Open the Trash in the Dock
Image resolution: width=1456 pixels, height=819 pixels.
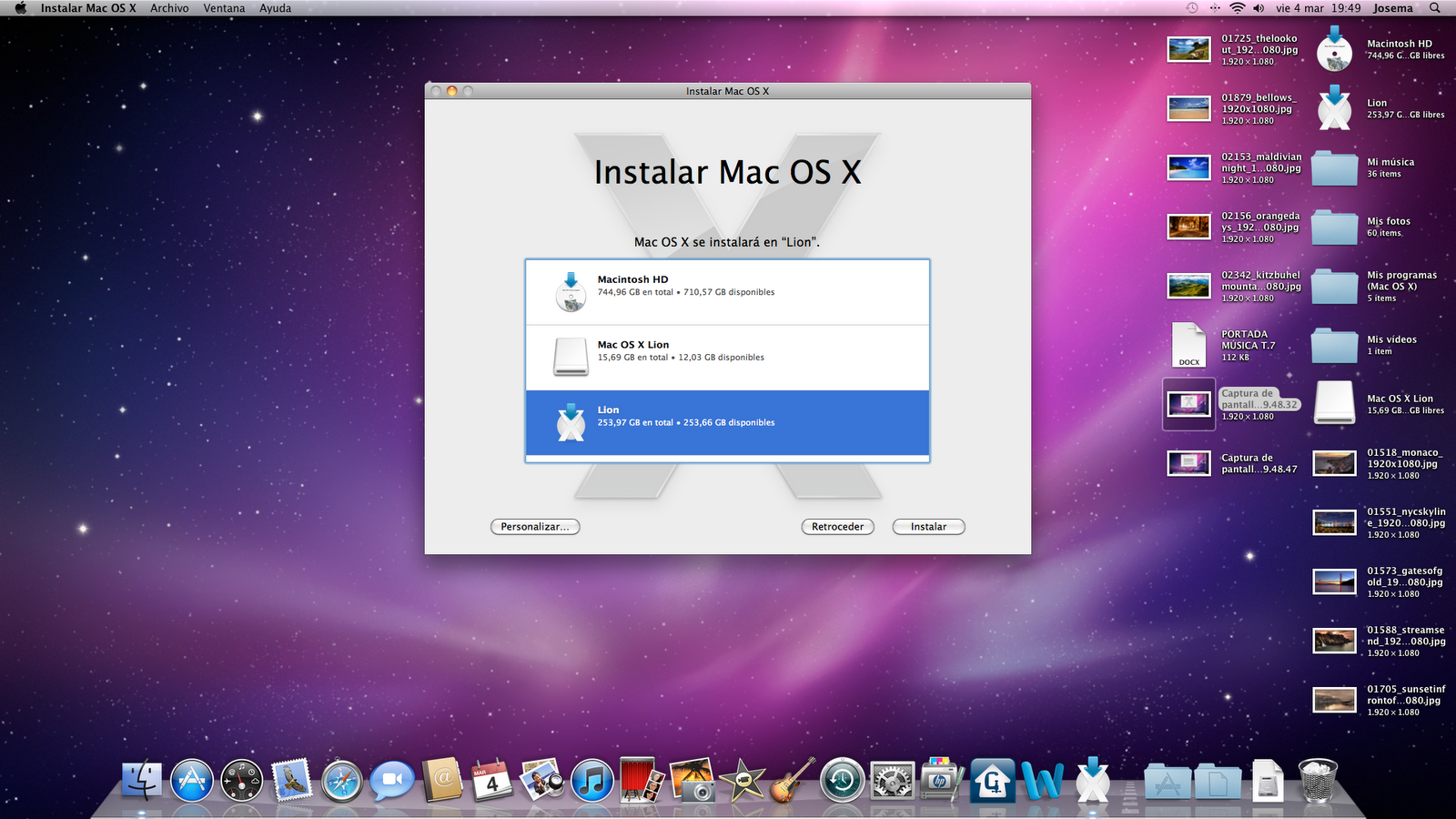pos(1318,780)
